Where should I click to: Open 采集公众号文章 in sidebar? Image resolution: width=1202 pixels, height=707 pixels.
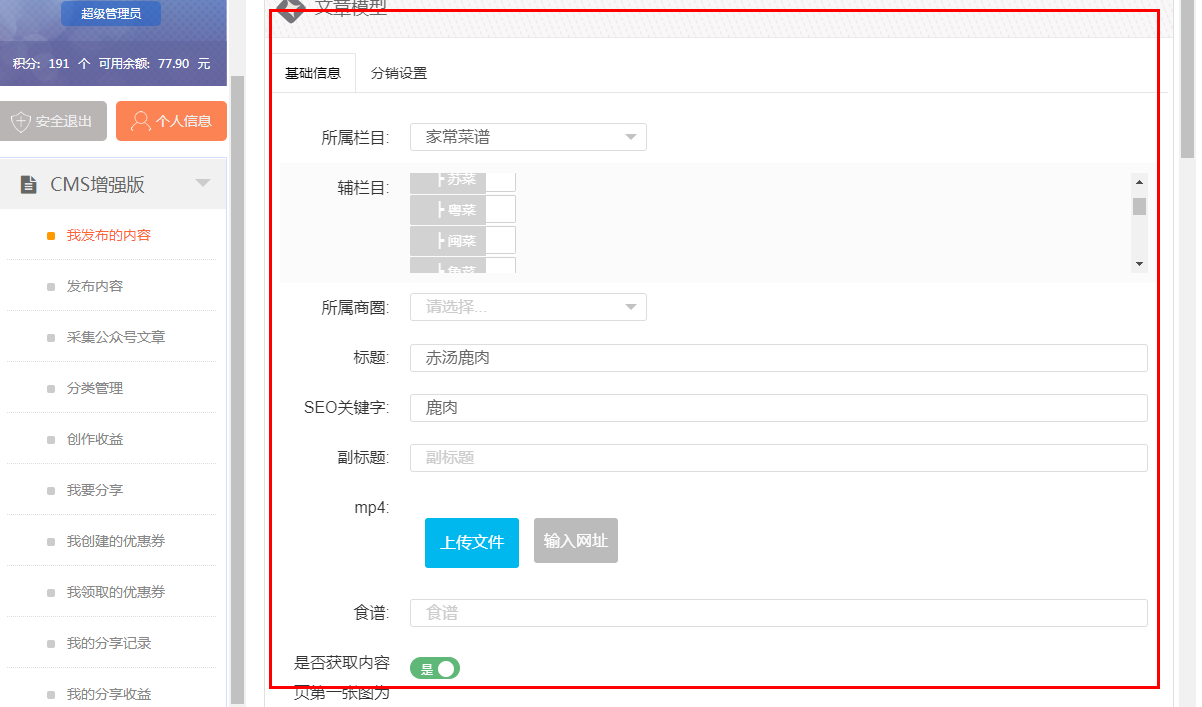[x=116, y=338]
